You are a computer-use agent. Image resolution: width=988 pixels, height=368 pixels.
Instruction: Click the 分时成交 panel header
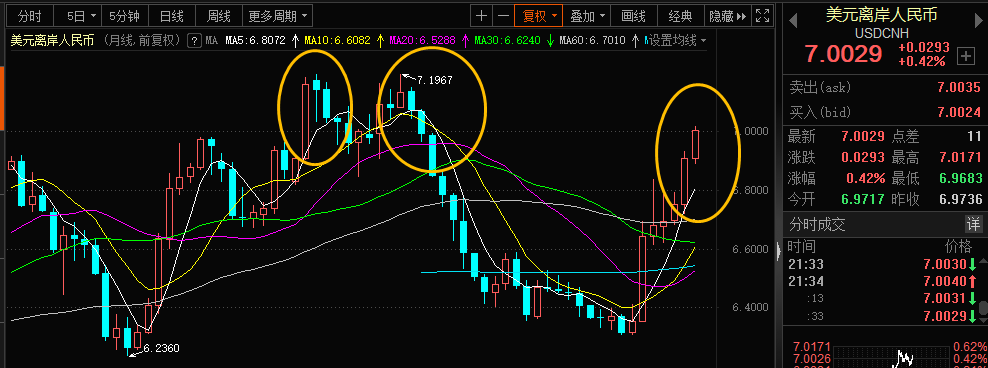click(x=817, y=224)
